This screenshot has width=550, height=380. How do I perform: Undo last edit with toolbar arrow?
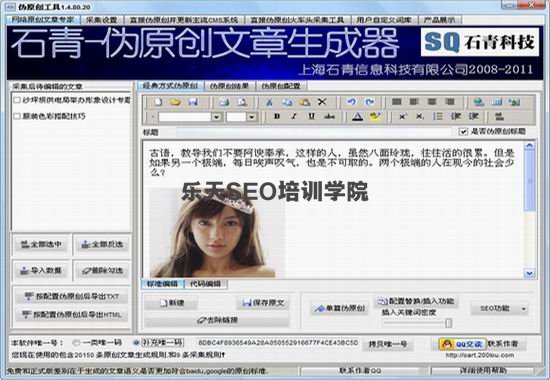tap(351, 102)
